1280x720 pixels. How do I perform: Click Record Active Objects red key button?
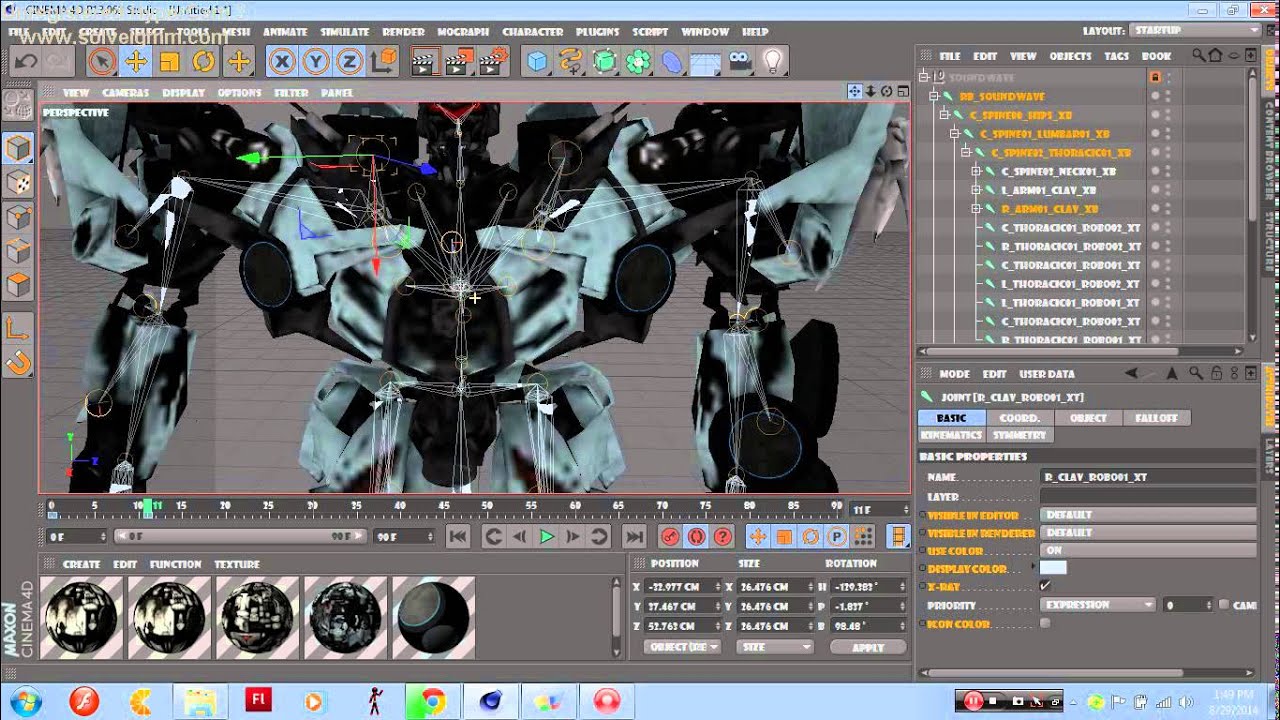(670, 537)
